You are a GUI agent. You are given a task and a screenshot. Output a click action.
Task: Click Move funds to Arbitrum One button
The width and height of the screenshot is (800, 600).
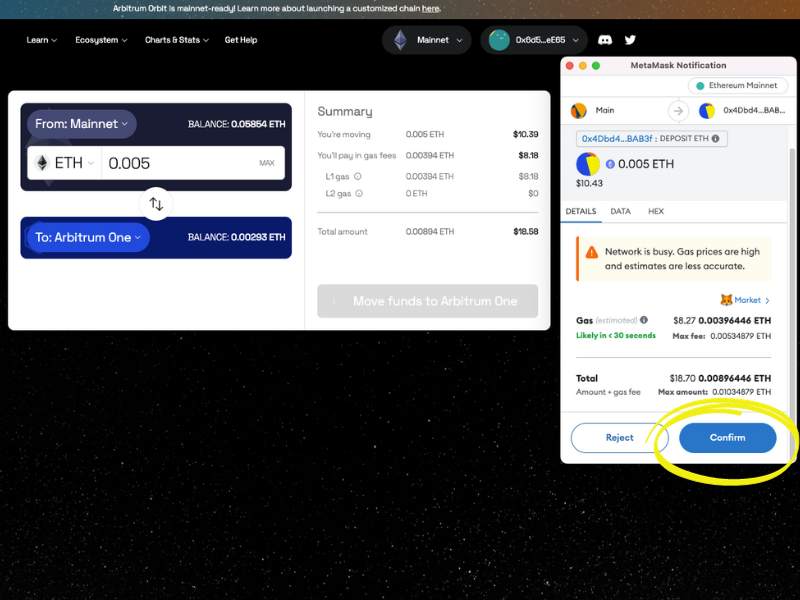(428, 301)
